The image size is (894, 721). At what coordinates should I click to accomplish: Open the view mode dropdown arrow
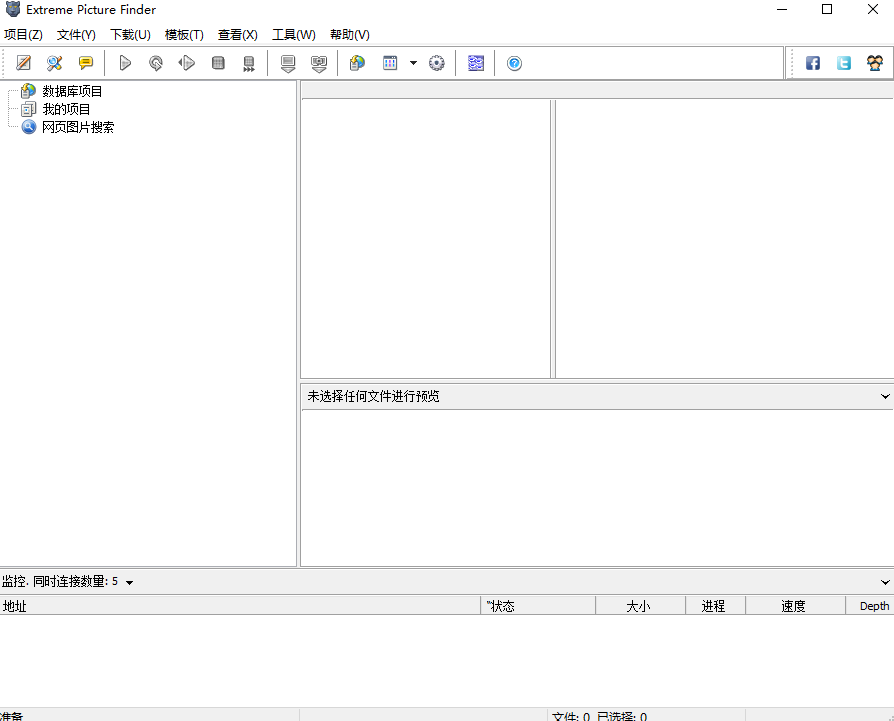pos(413,63)
